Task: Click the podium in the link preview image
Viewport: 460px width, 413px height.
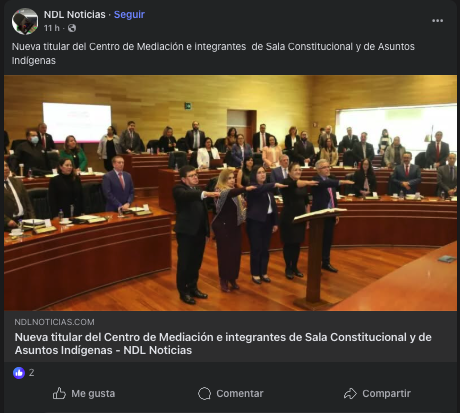Action: click(317, 258)
